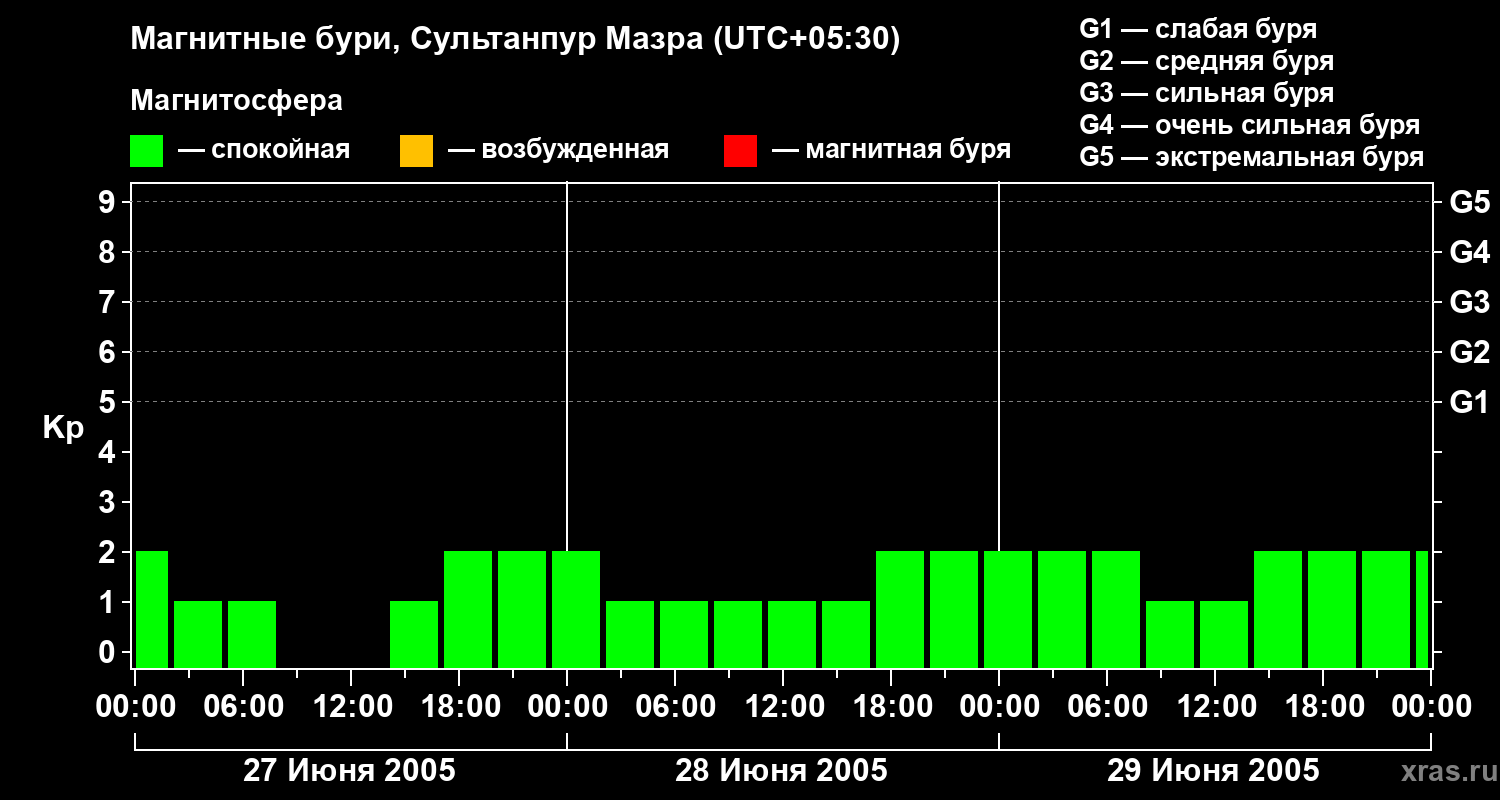Click the 'G2' right axis label
This screenshot has height=800, width=1500.
[x=1470, y=352]
